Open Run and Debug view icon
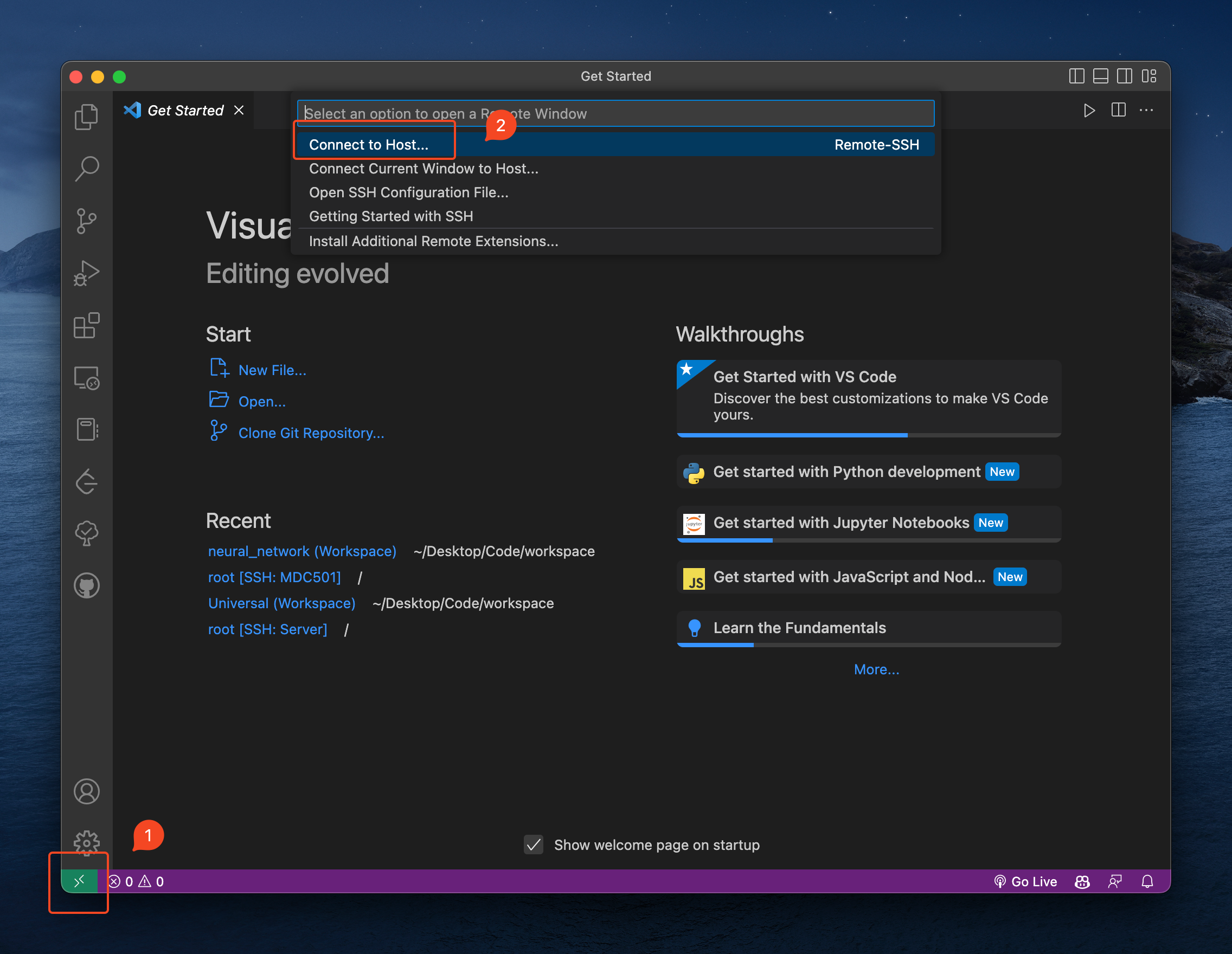This screenshot has width=1232, height=954. [86, 273]
